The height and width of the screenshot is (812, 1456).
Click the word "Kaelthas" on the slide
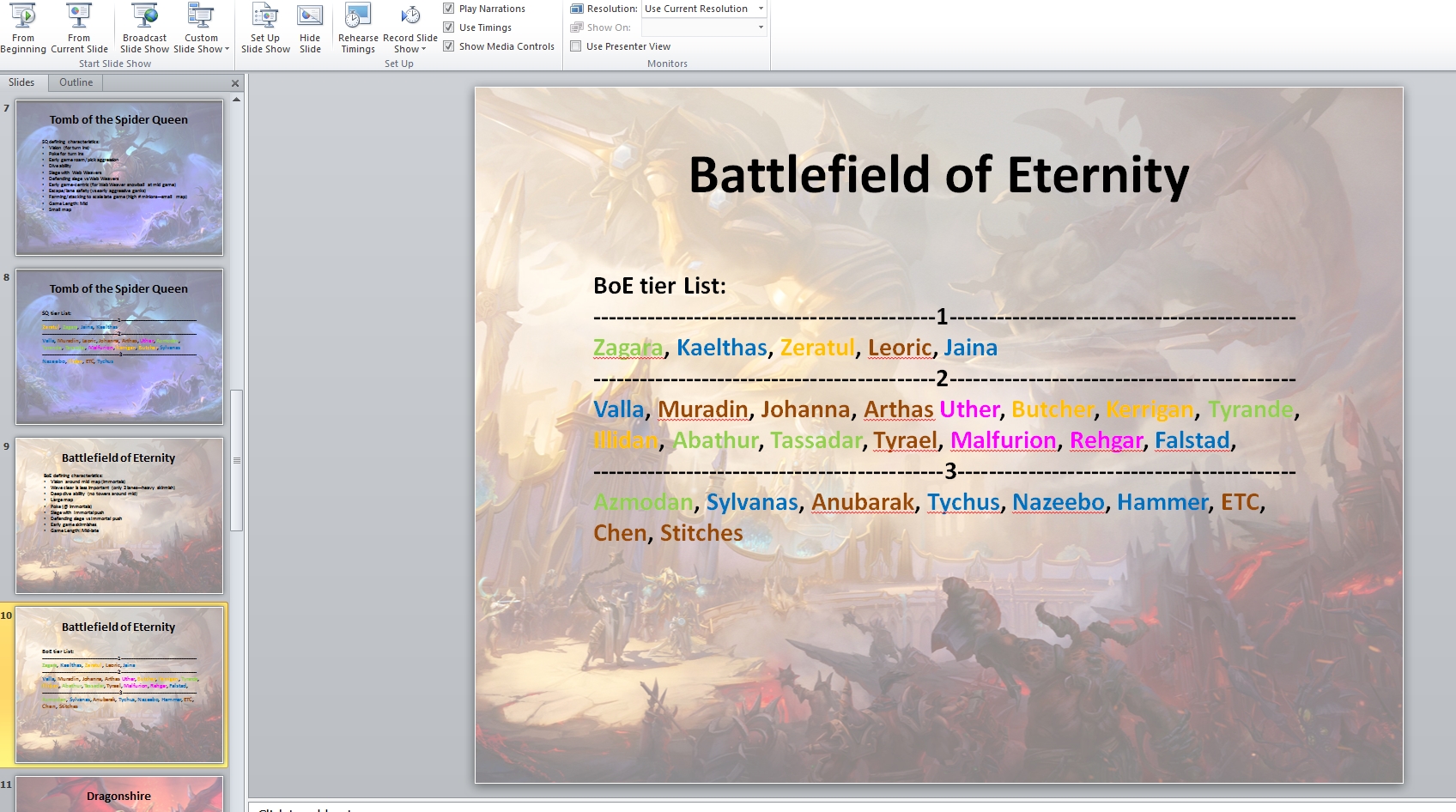click(722, 348)
